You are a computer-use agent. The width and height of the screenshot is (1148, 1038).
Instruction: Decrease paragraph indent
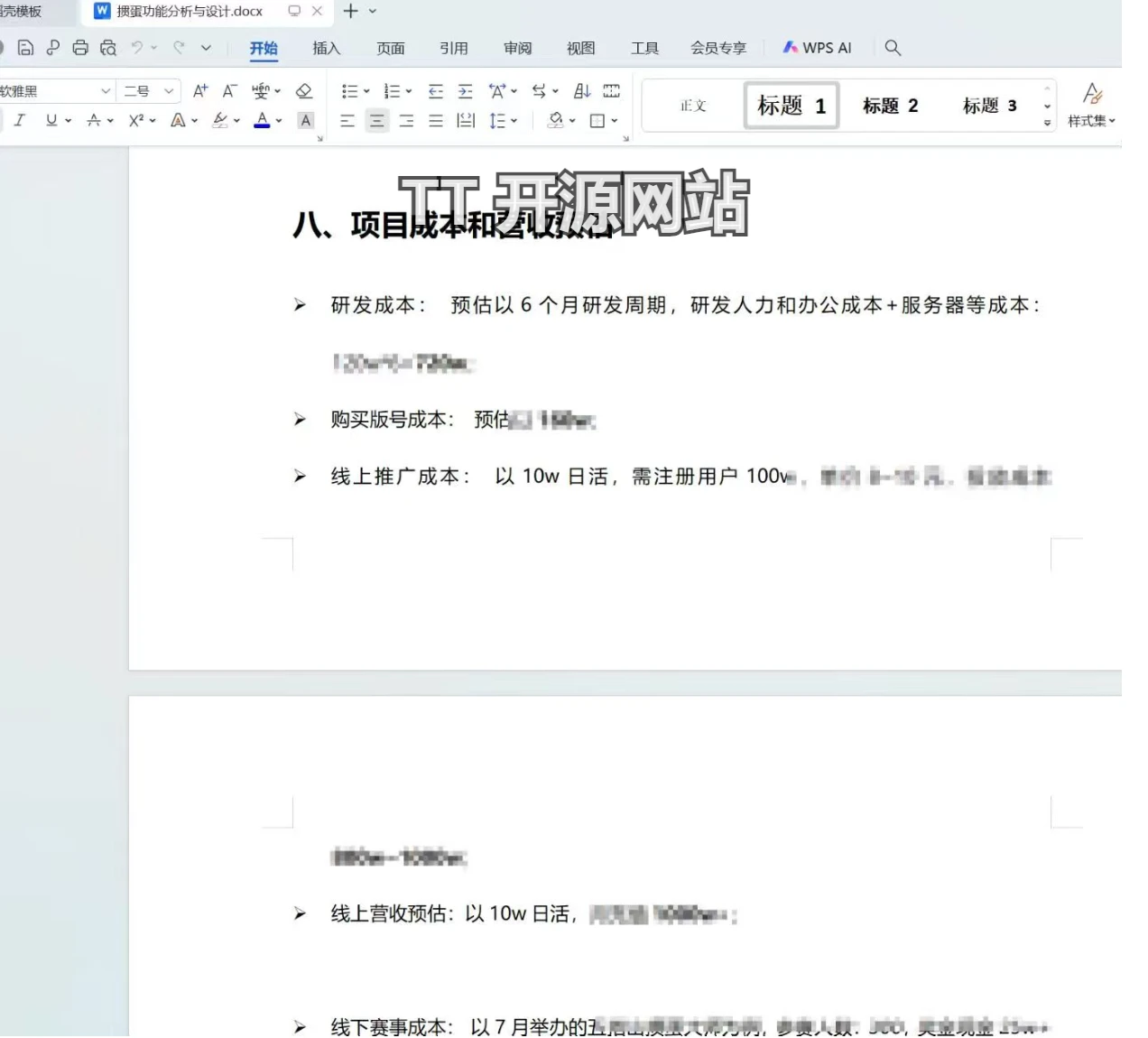(436, 91)
